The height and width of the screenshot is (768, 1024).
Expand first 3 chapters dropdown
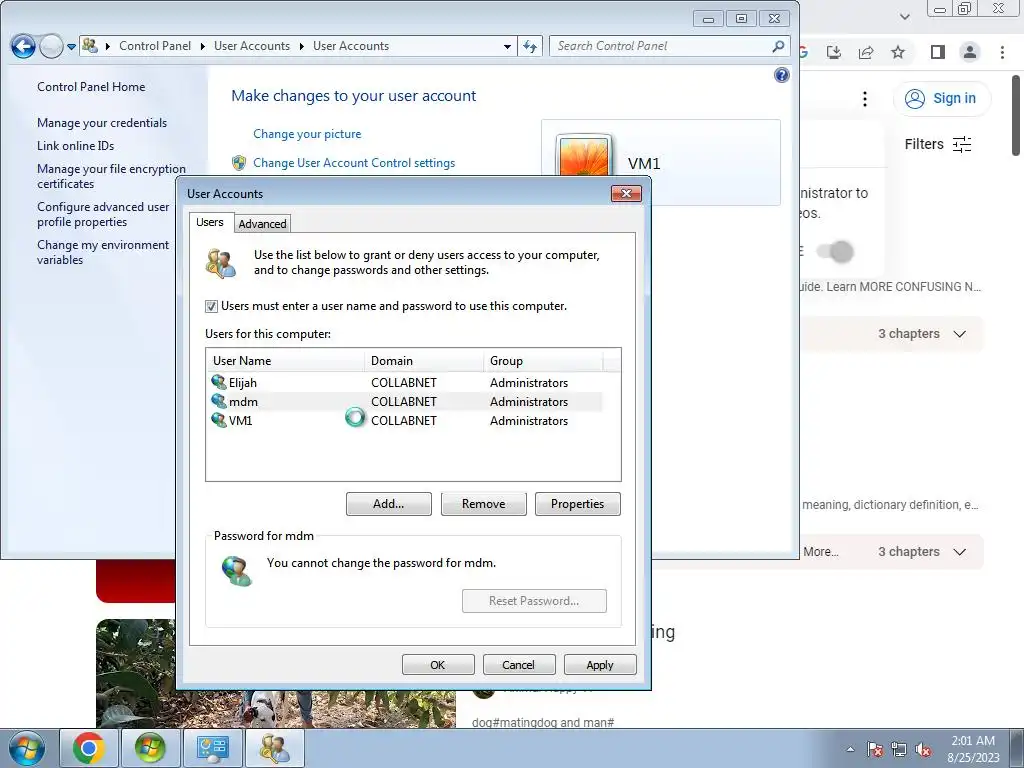[921, 334]
